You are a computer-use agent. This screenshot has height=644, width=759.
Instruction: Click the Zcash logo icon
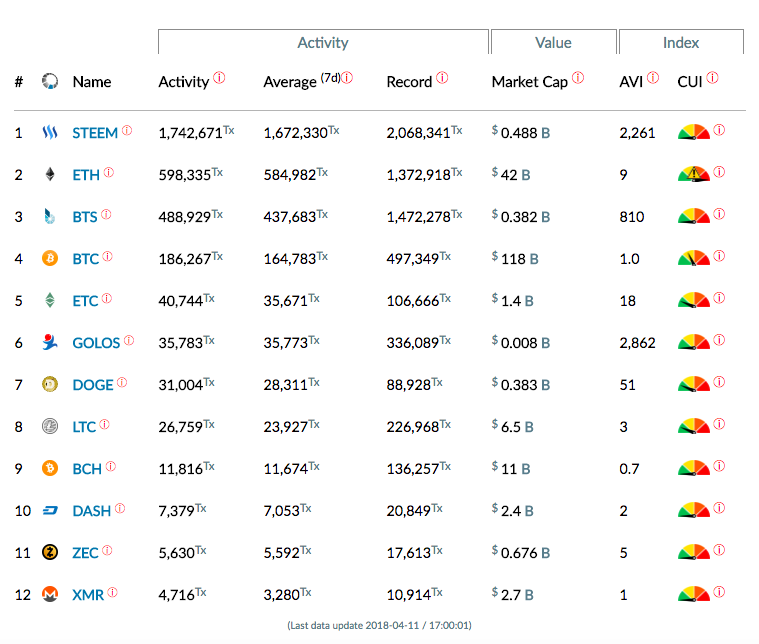coord(50,553)
